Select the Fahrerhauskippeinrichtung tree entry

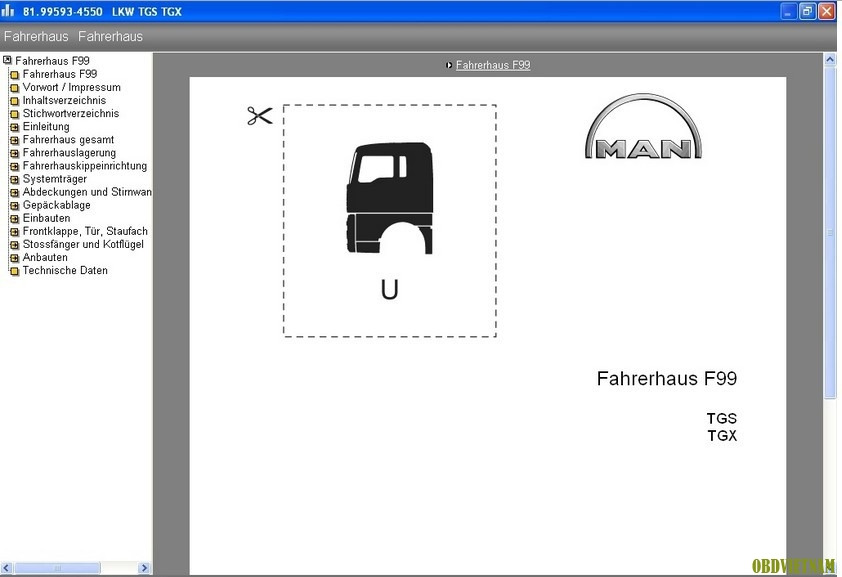(85, 166)
